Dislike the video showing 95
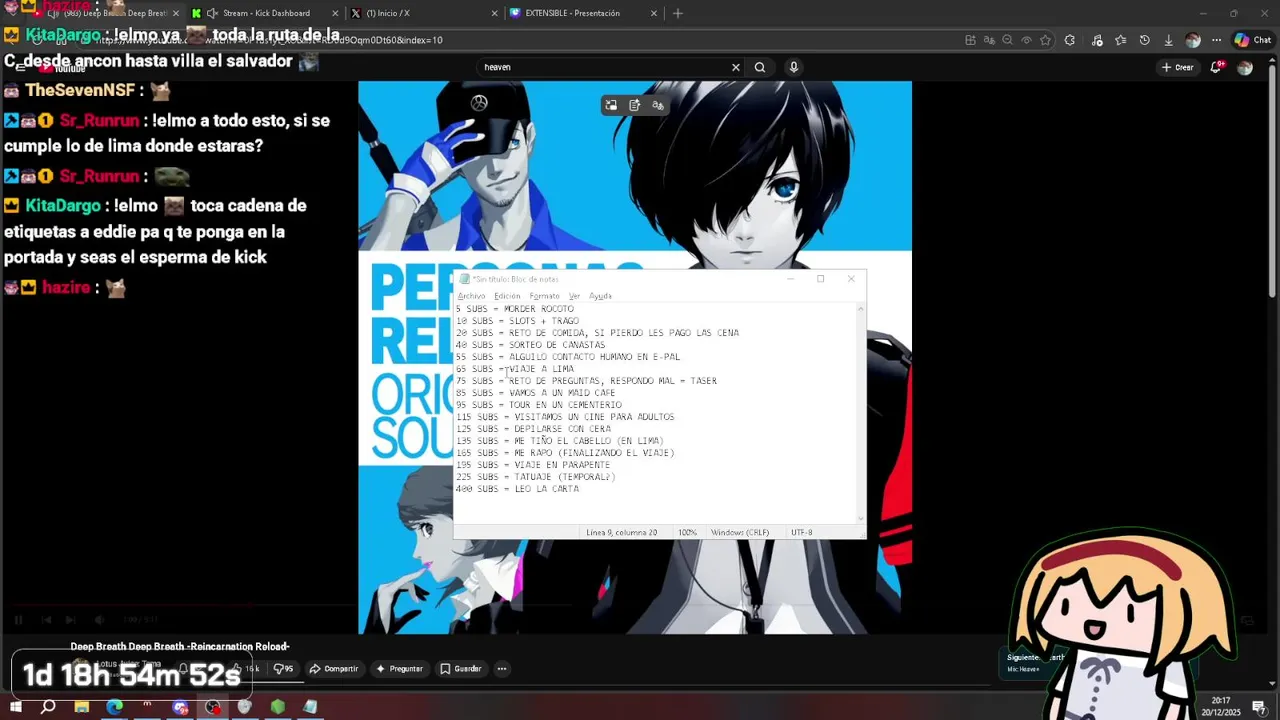The width and height of the screenshot is (1280, 720). (x=284, y=669)
